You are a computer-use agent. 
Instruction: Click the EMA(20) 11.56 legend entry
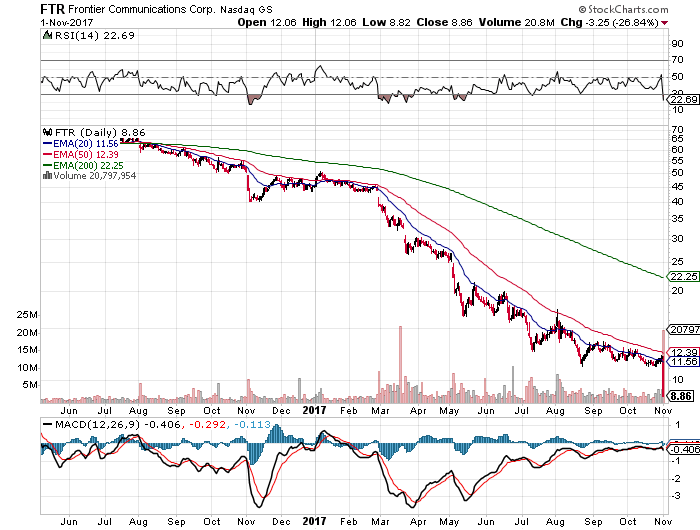pyautogui.click(x=81, y=143)
